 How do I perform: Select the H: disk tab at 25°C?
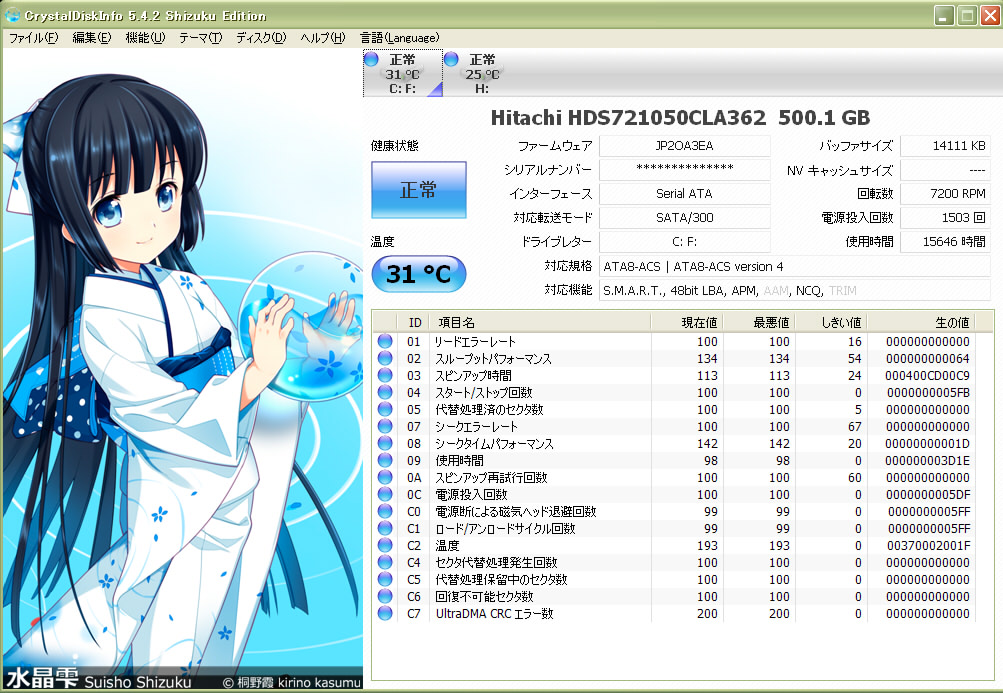point(482,73)
